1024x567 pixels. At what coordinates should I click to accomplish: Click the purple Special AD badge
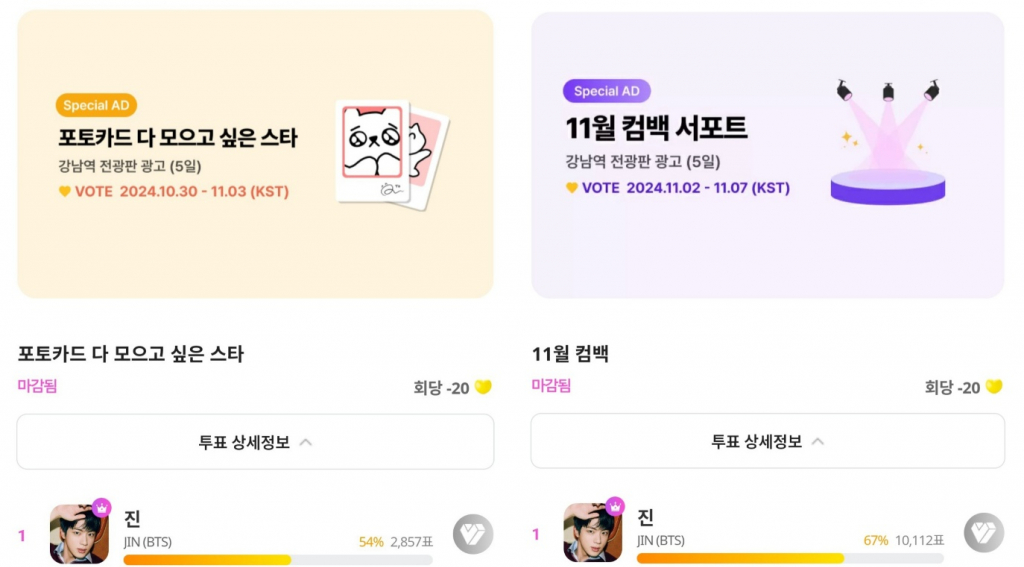[x=607, y=91]
